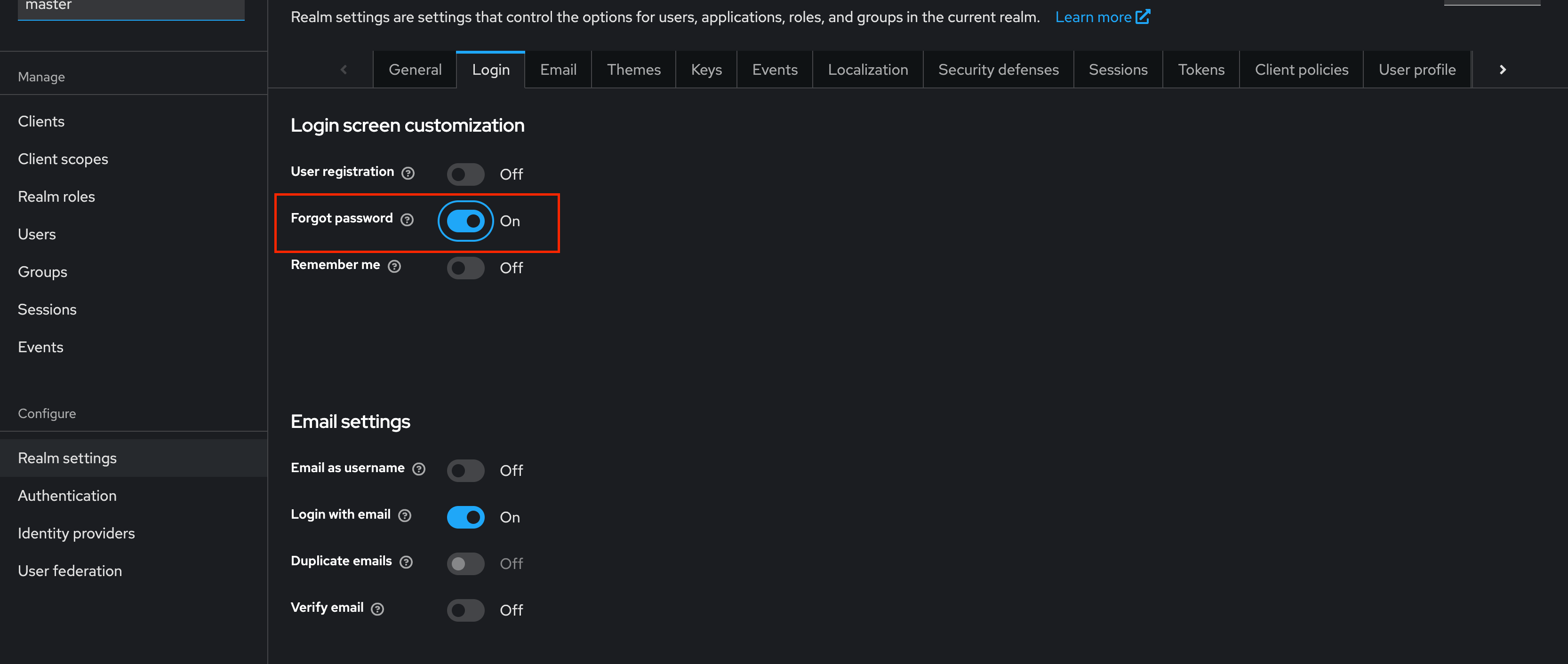Image resolution: width=1568 pixels, height=664 pixels.
Task: Enable the Verify email switch
Action: tap(466, 610)
